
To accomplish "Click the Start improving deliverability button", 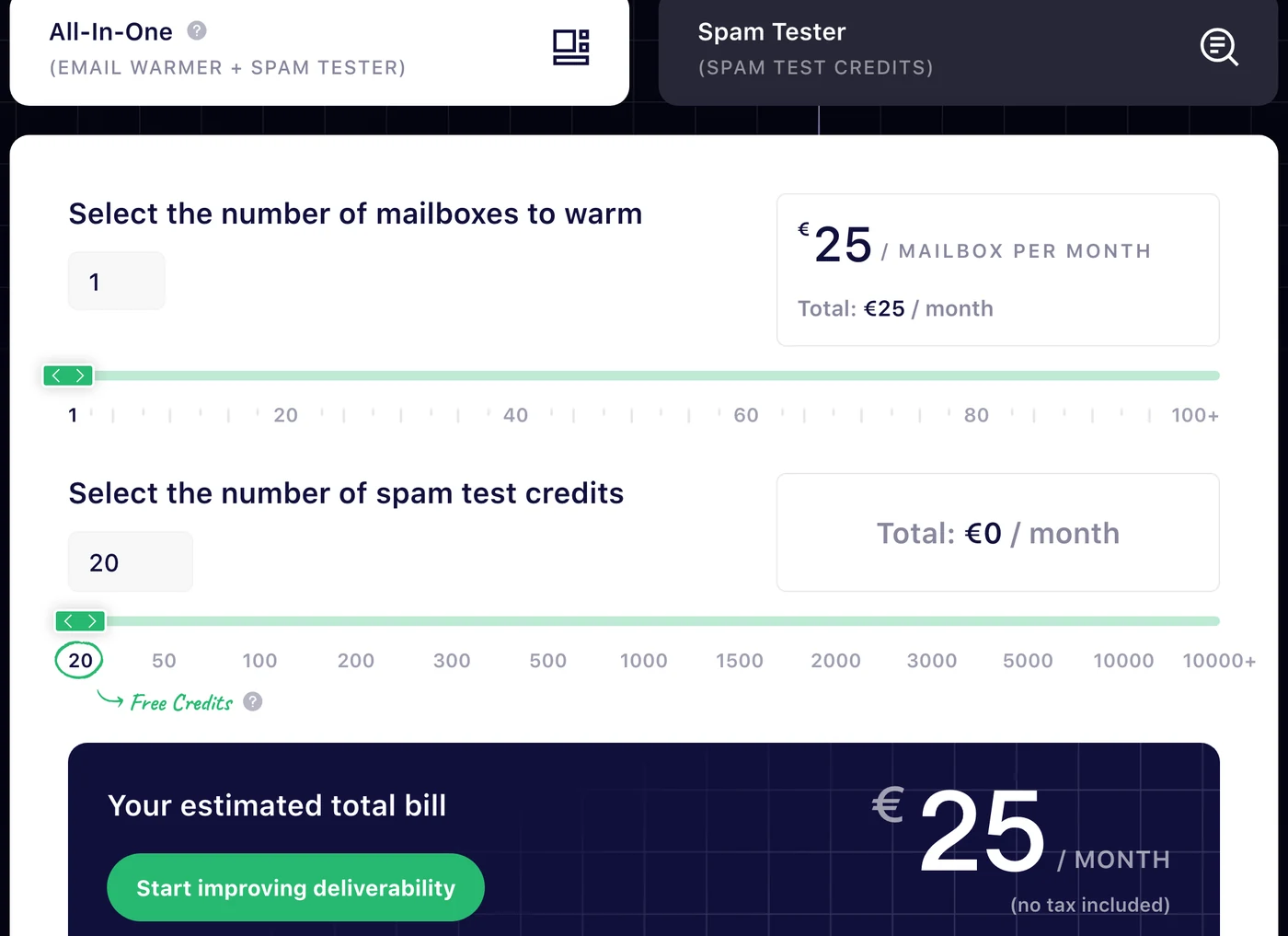I will click(295, 887).
